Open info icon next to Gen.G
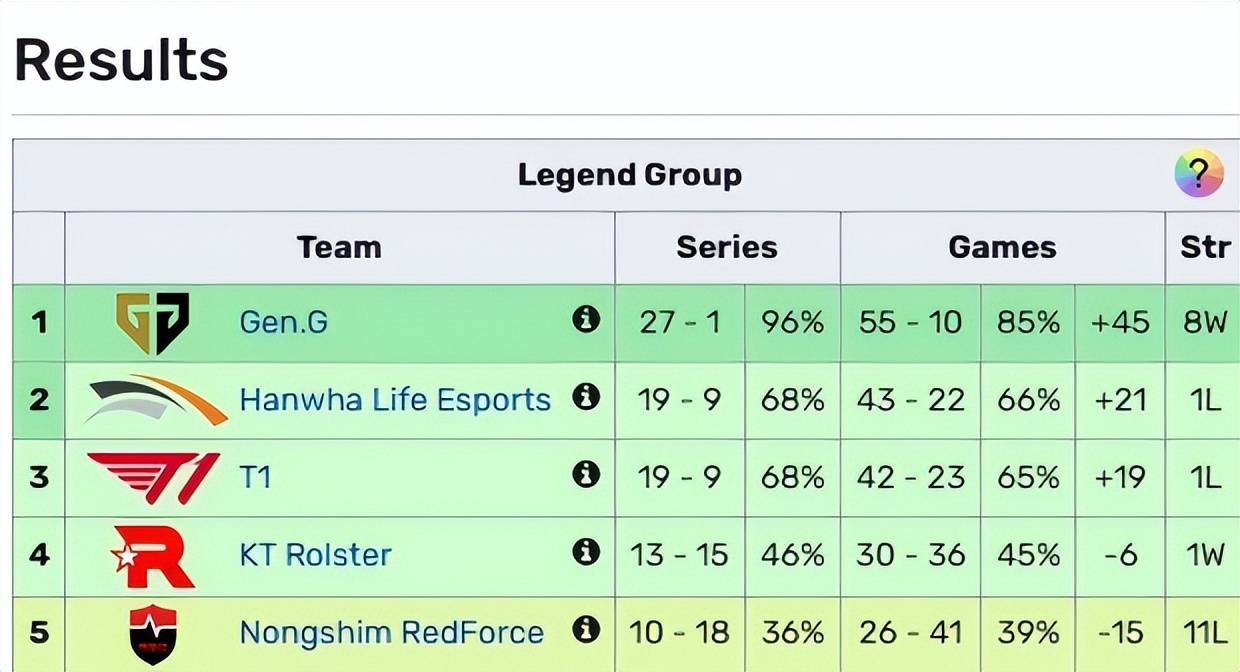1240x672 pixels. point(586,319)
